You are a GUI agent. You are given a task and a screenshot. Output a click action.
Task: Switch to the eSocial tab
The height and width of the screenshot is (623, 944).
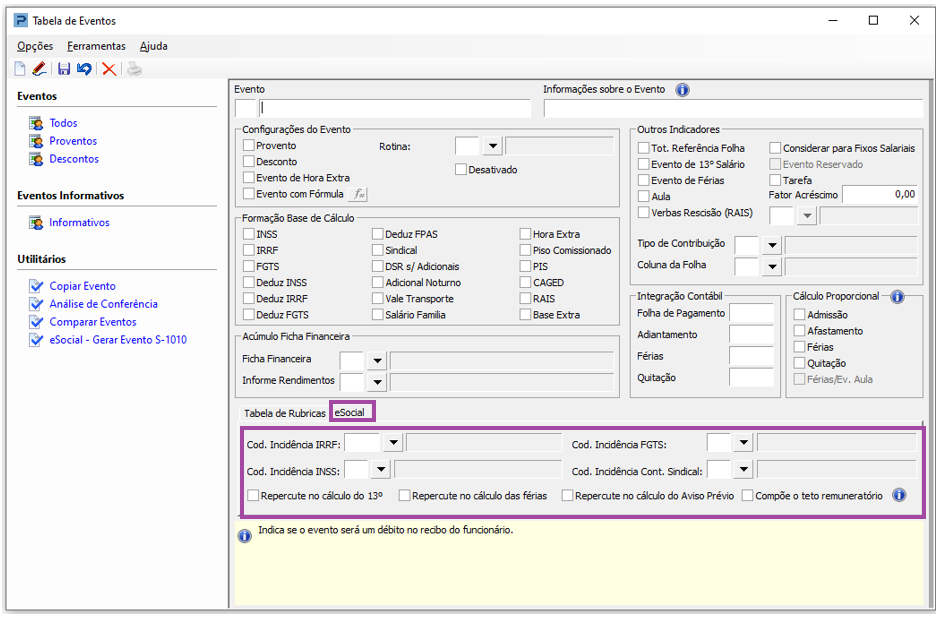tap(350, 412)
